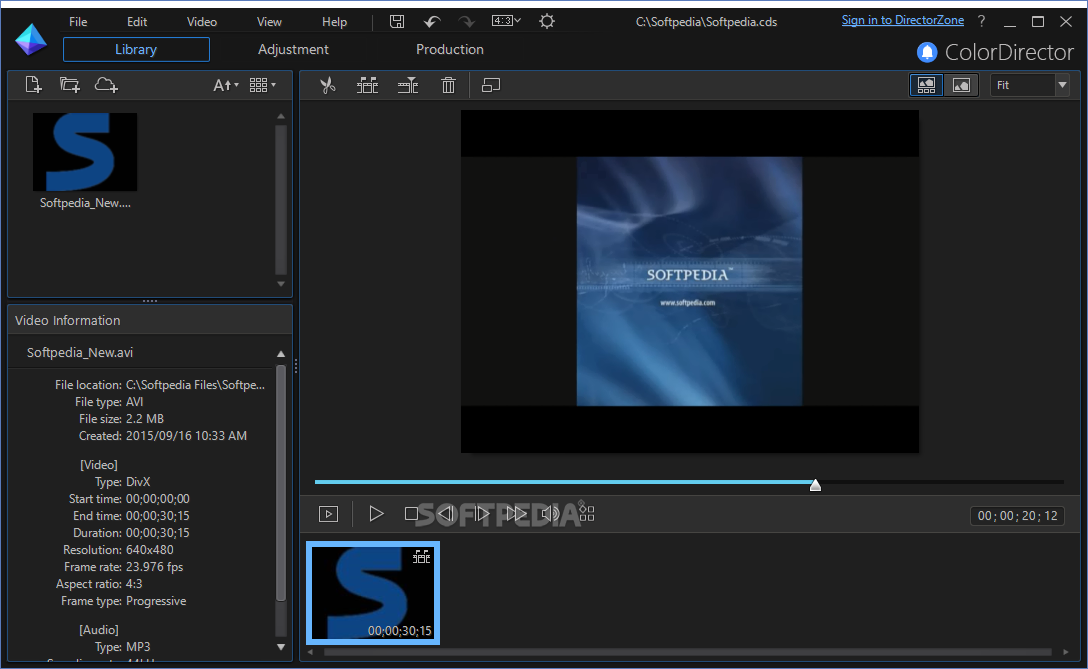The width and height of the screenshot is (1088, 669).
Task: Click the help question mark icon
Action: 981,21
